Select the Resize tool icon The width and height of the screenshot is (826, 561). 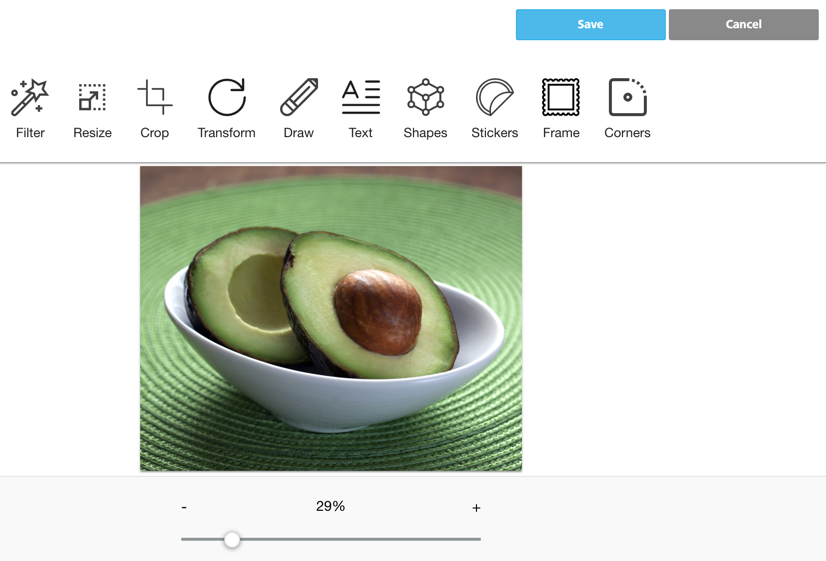pyautogui.click(x=92, y=97)
